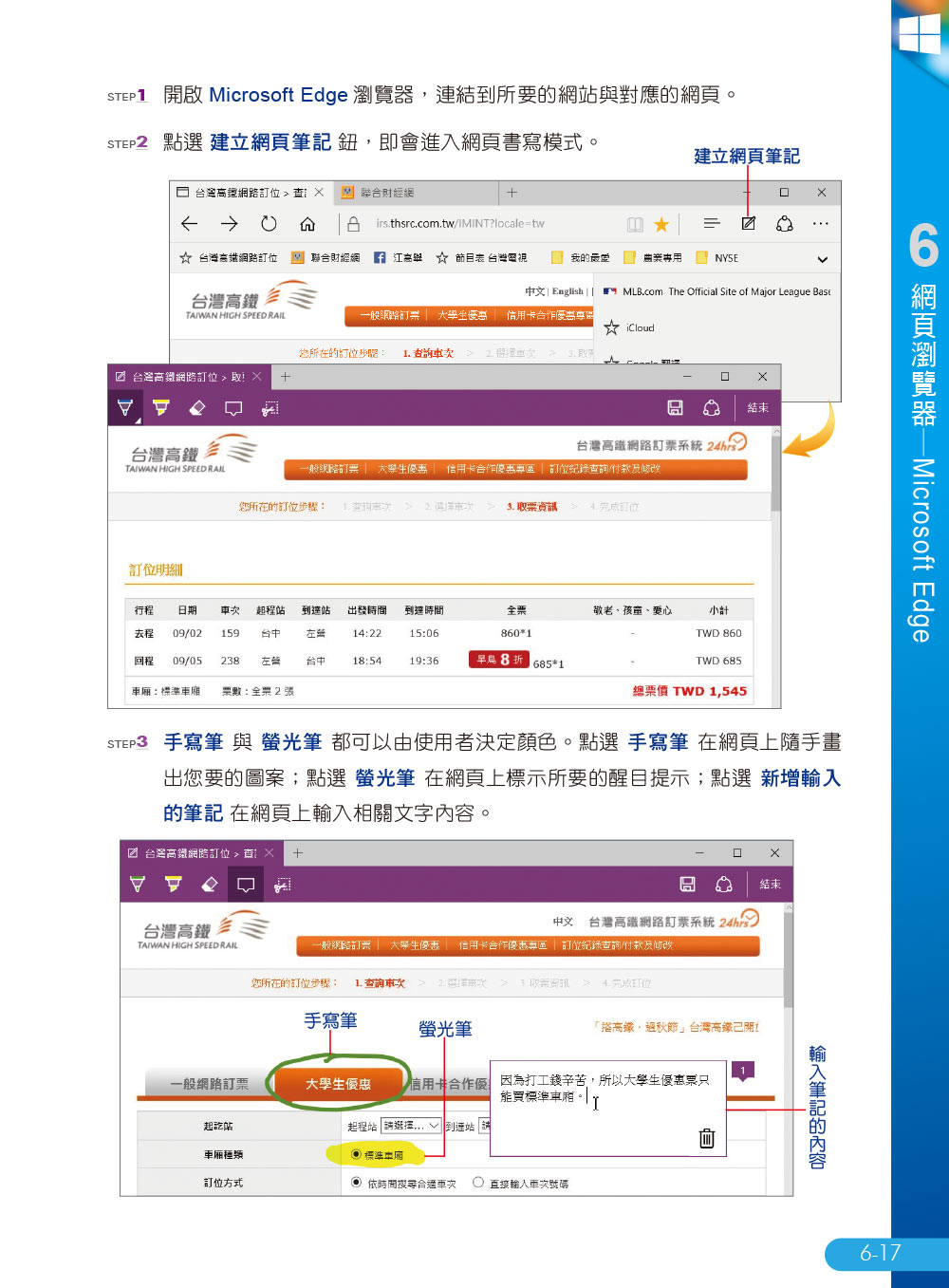Viewport: 949px width, 1288px height.
Task: Delete the typed note using the trash icon
Action: pyautogui.click(x=706, y=1138)
